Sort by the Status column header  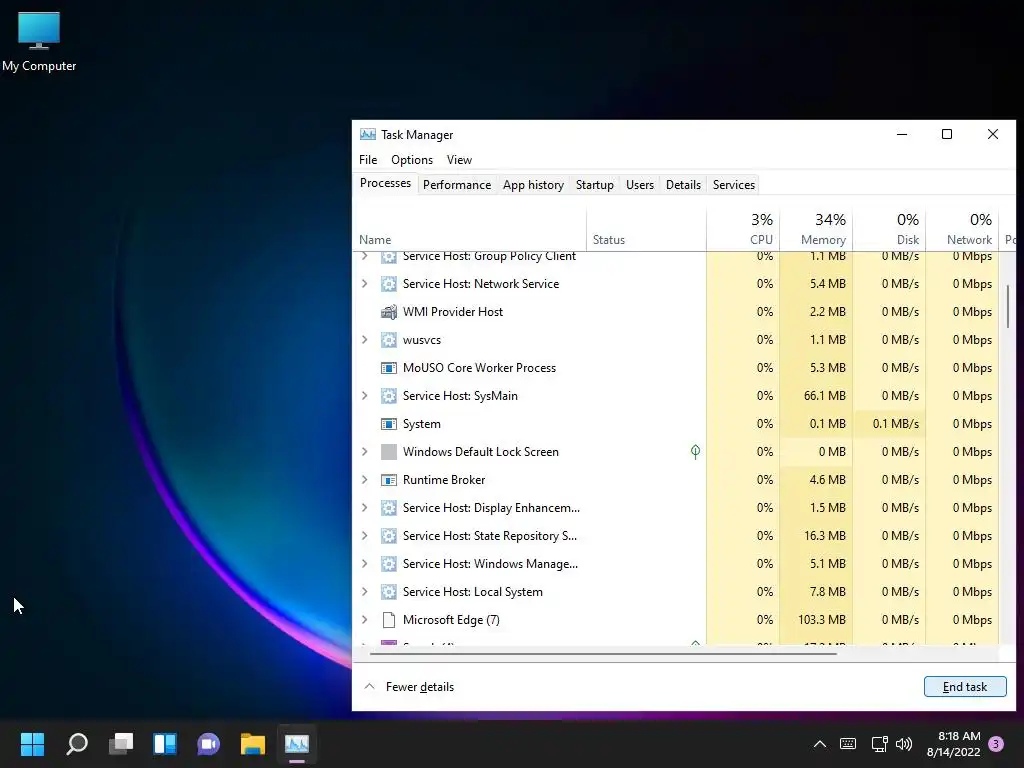[x=647, y=229]
